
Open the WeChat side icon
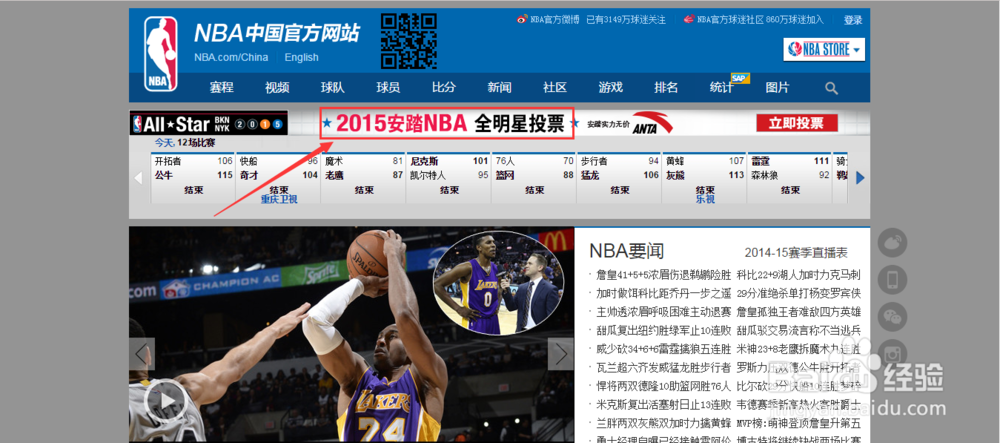pos(893,316)
